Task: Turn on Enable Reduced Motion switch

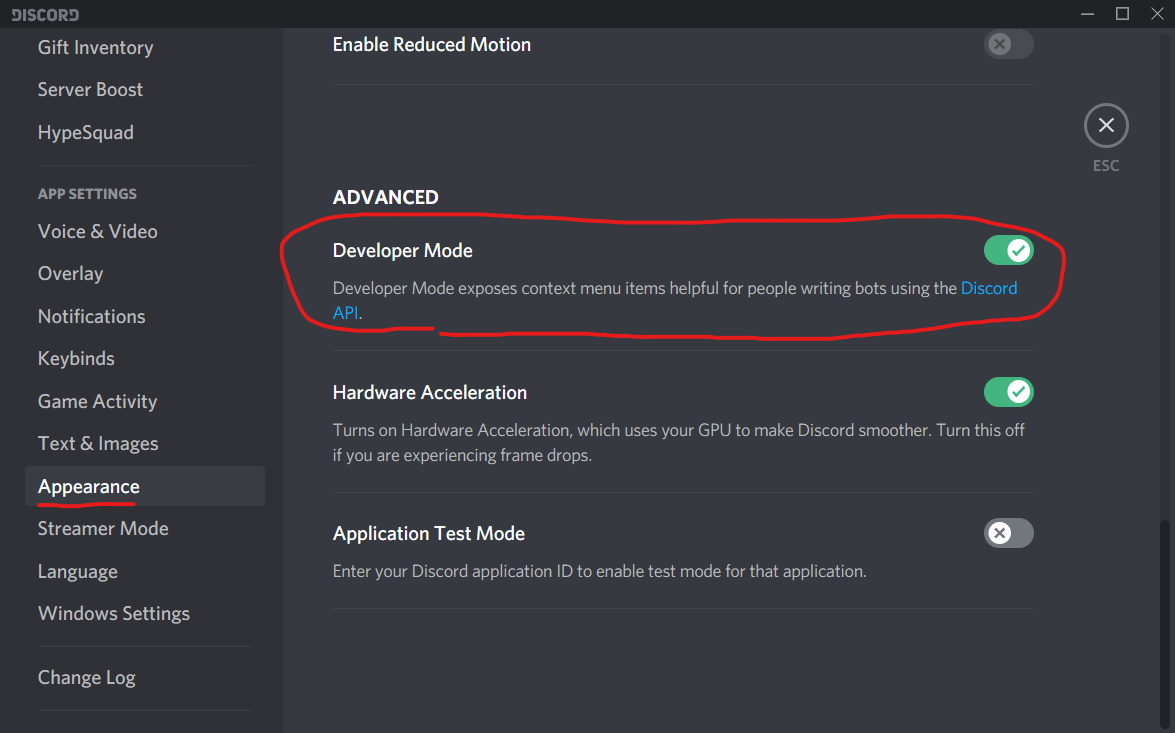Action: 1009,44
